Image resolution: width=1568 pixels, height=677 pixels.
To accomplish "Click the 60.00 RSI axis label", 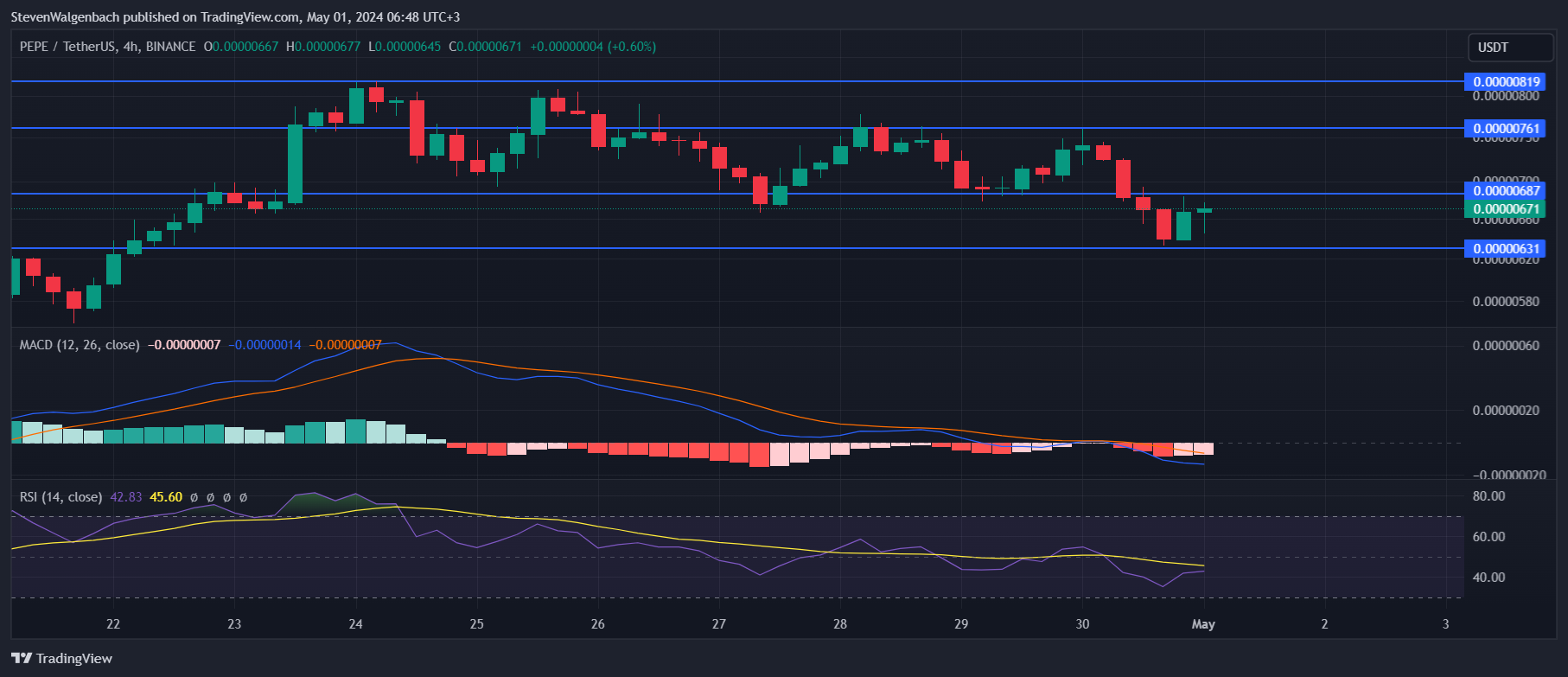I will point(1488,537).
